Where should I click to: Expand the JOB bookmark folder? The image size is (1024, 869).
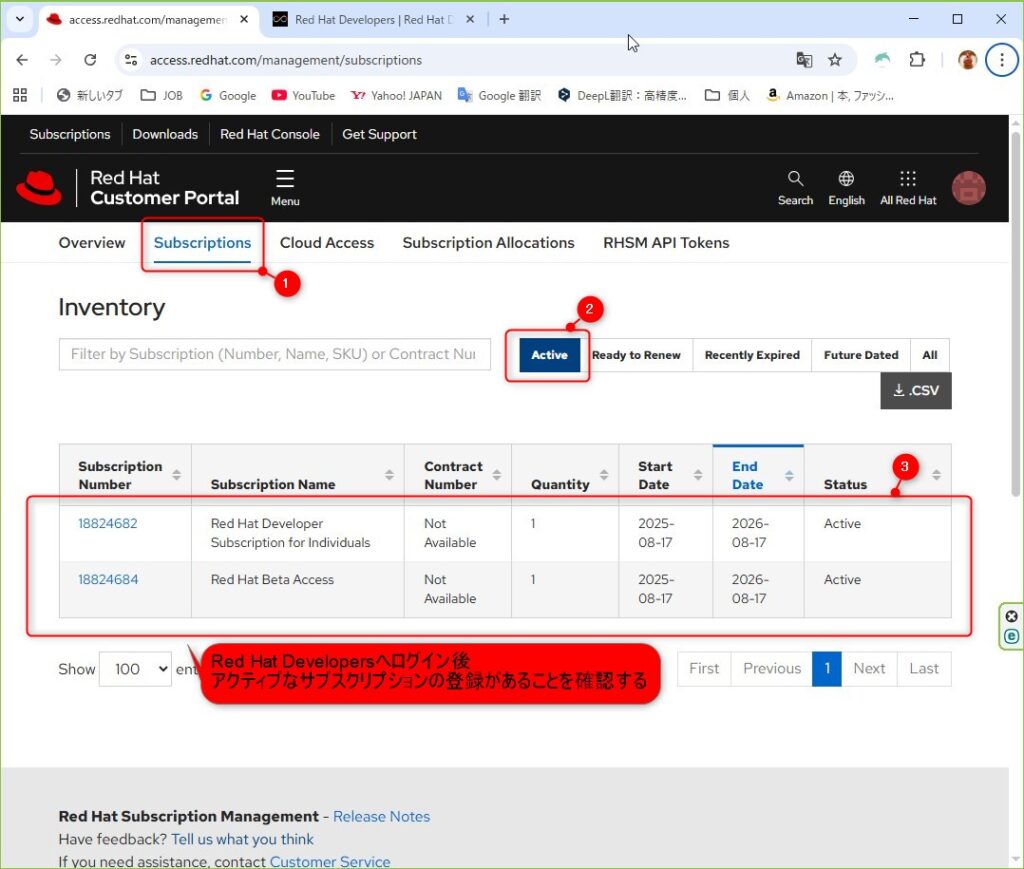(161, 95)
